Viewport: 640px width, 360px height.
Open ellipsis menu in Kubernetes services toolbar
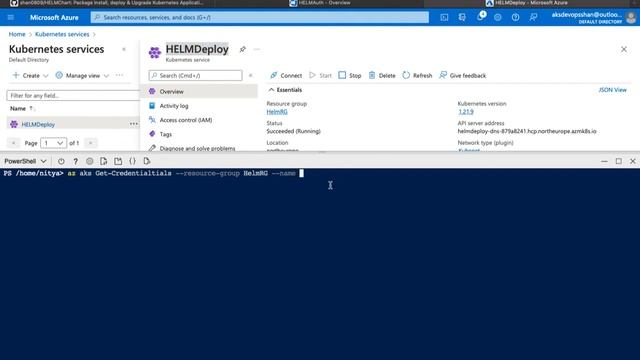119,76
